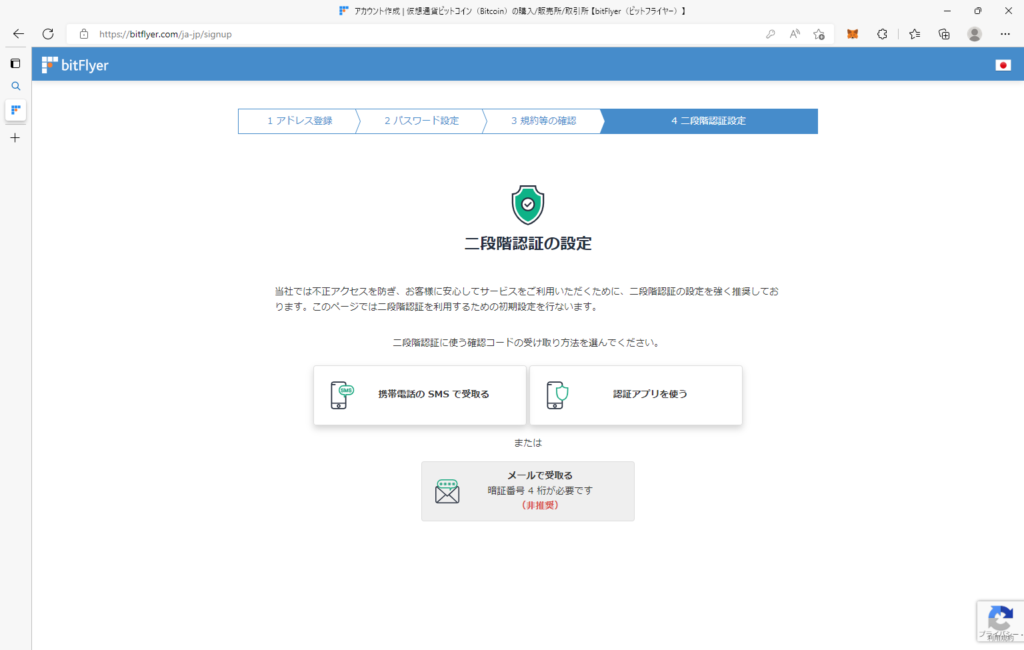Image resolution: width=1024 pixels, height=650 pixels.
Task: Choose 認証アプリを使う option
Action: (636, 395)
